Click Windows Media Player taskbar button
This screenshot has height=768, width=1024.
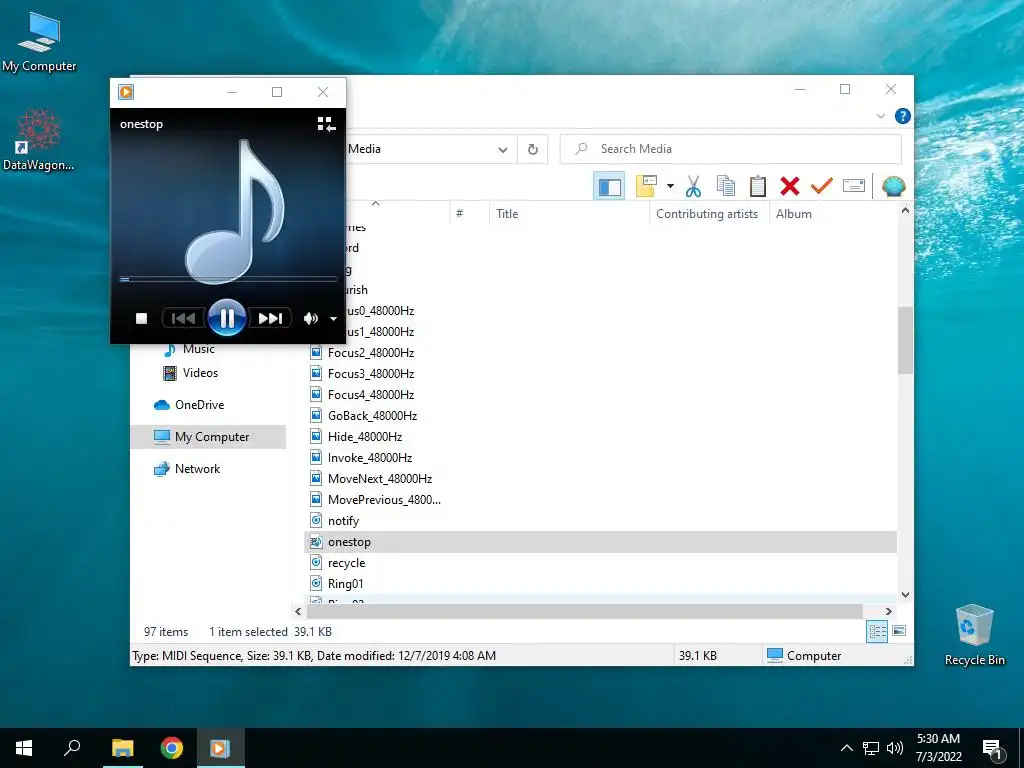coord(220,748)
